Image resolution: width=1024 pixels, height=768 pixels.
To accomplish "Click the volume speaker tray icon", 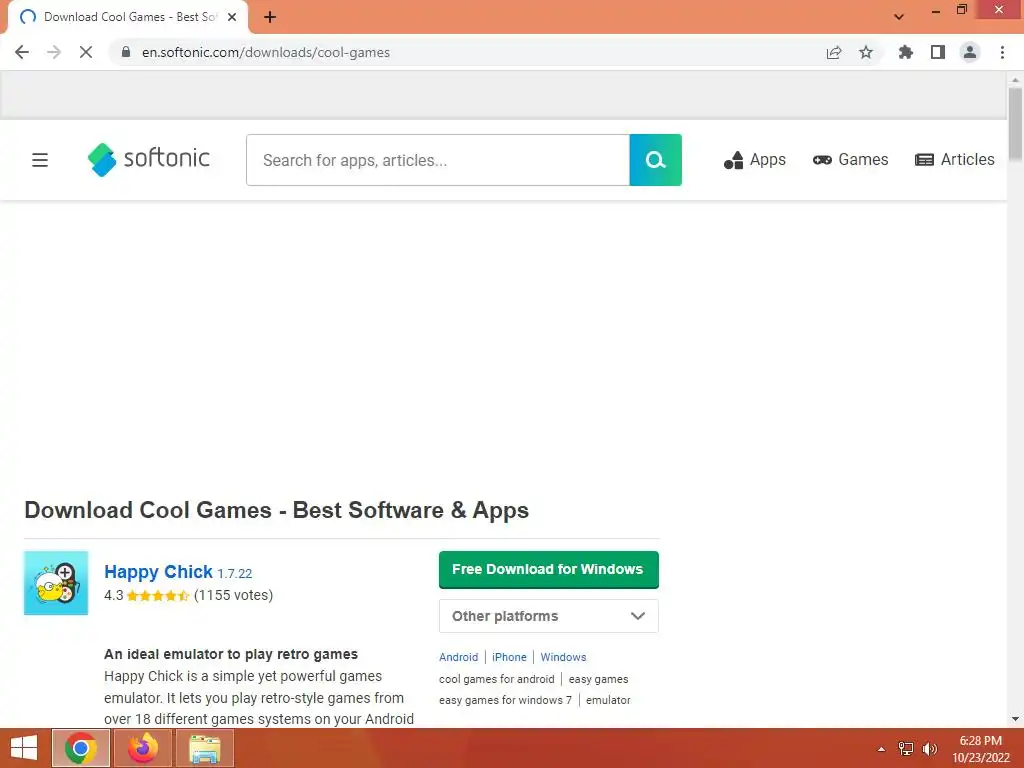I will click(x=929, y=749).
